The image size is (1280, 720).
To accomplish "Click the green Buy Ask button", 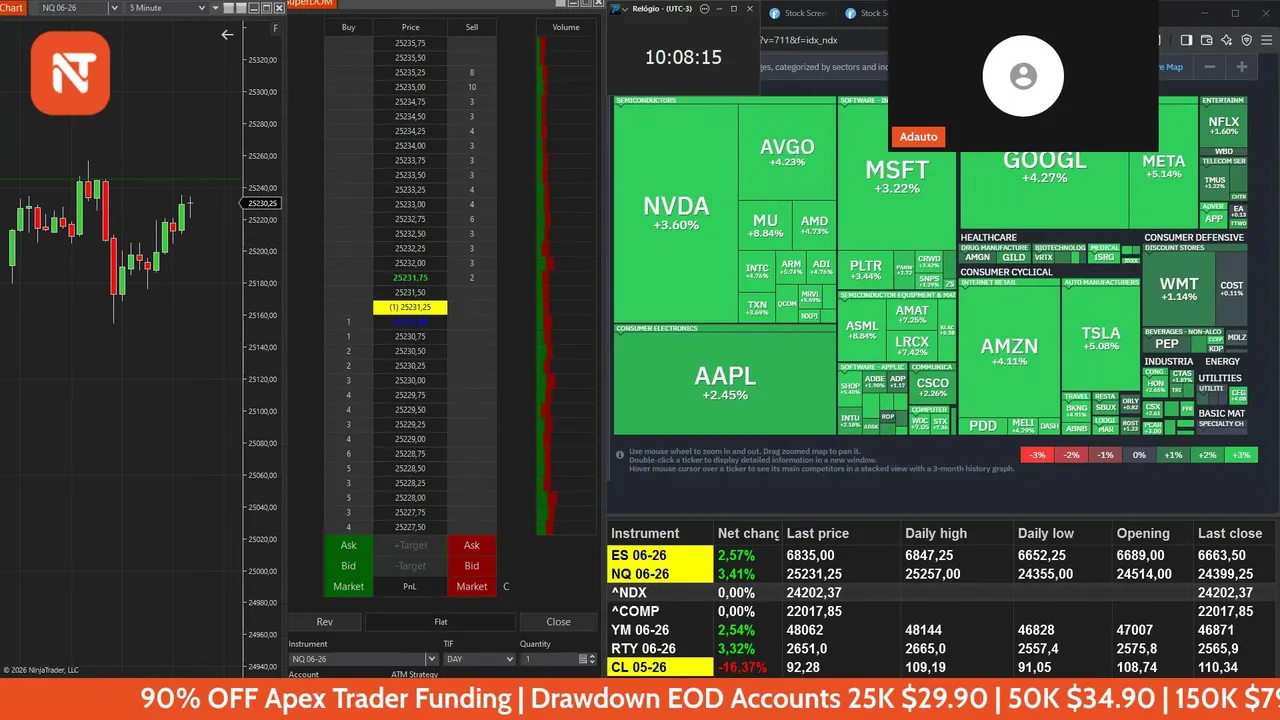I will pos(348,545).
